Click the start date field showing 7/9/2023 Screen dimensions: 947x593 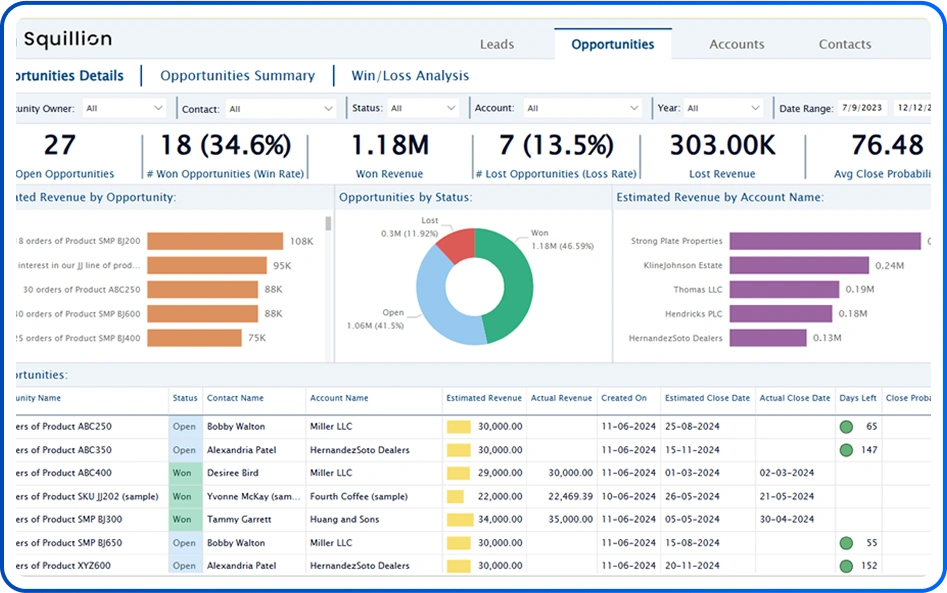[863, 108]
